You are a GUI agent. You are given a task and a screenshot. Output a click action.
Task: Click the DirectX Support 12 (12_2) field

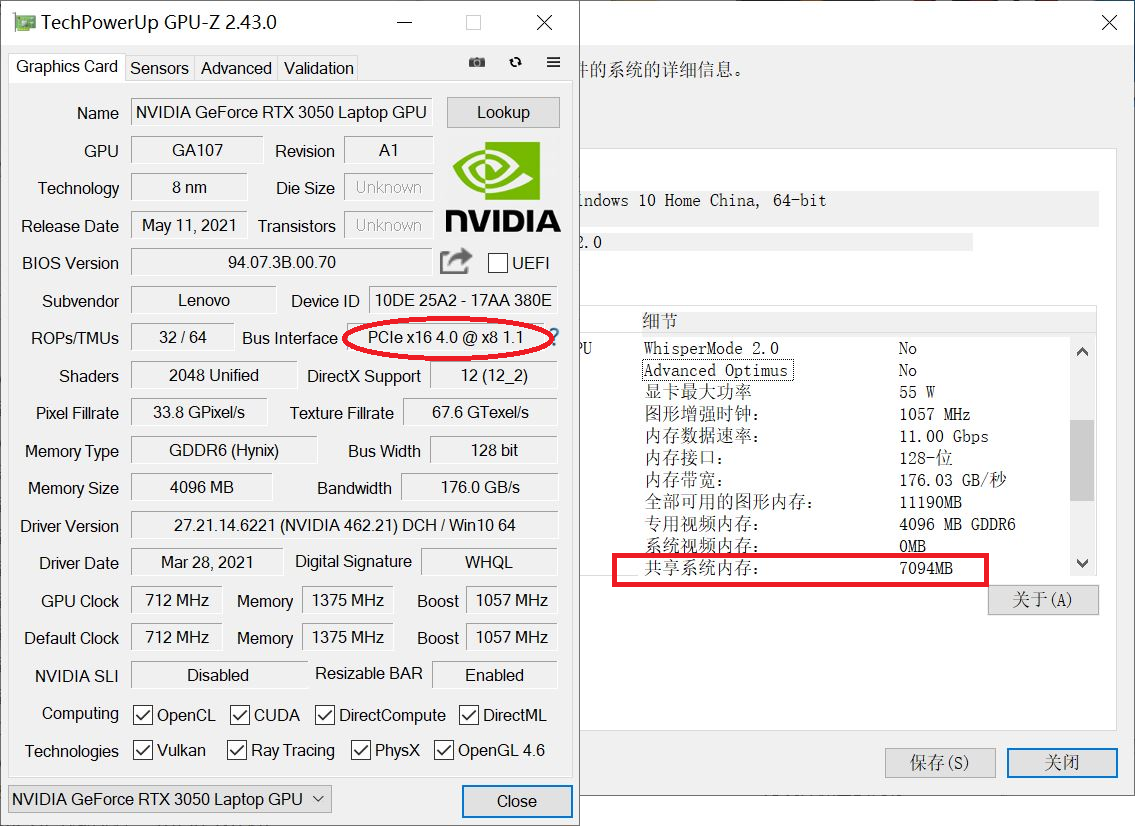495,375
